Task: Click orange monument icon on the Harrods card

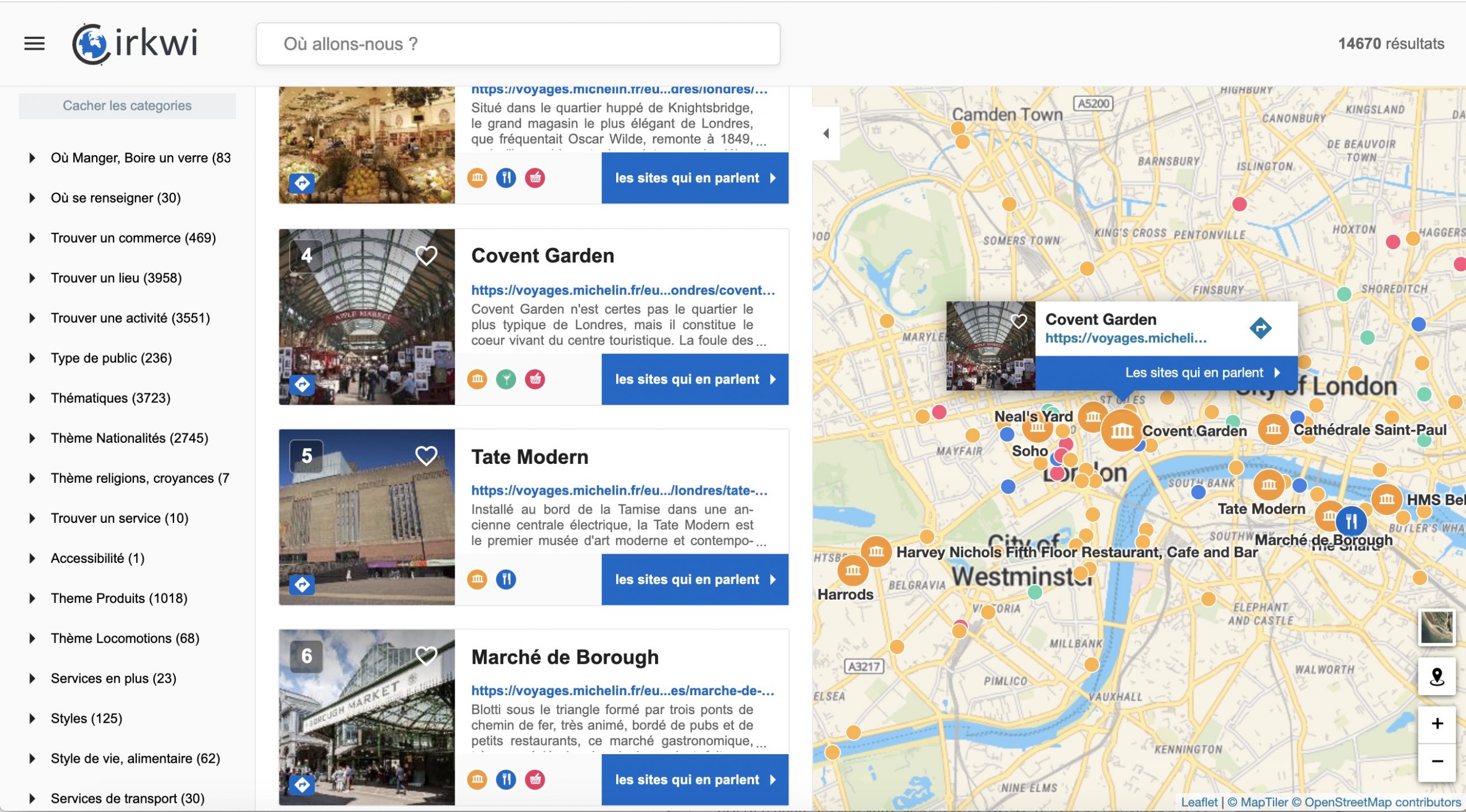Action: click(478, 178)
